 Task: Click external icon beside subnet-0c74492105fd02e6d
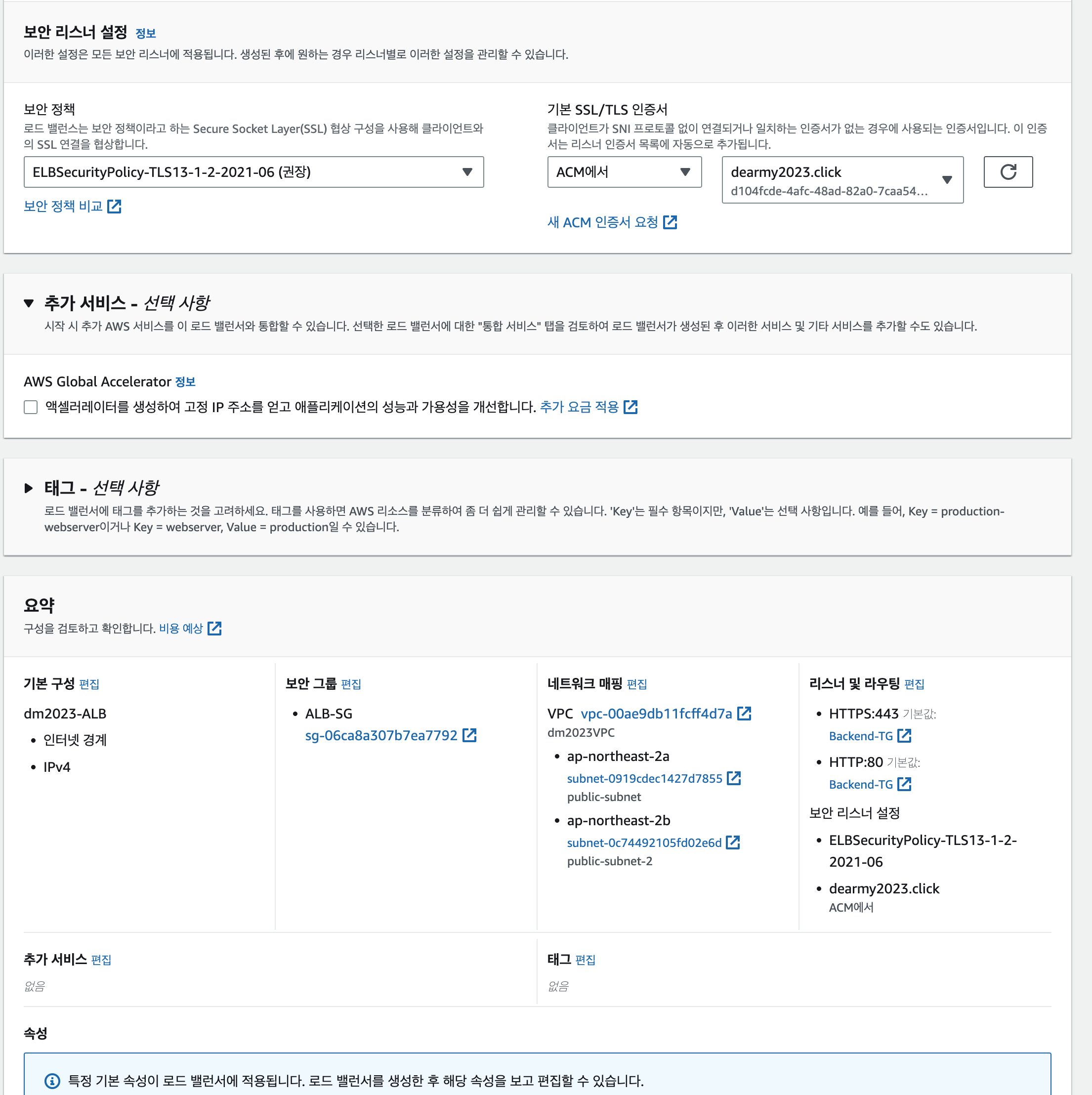click(733, 843)
